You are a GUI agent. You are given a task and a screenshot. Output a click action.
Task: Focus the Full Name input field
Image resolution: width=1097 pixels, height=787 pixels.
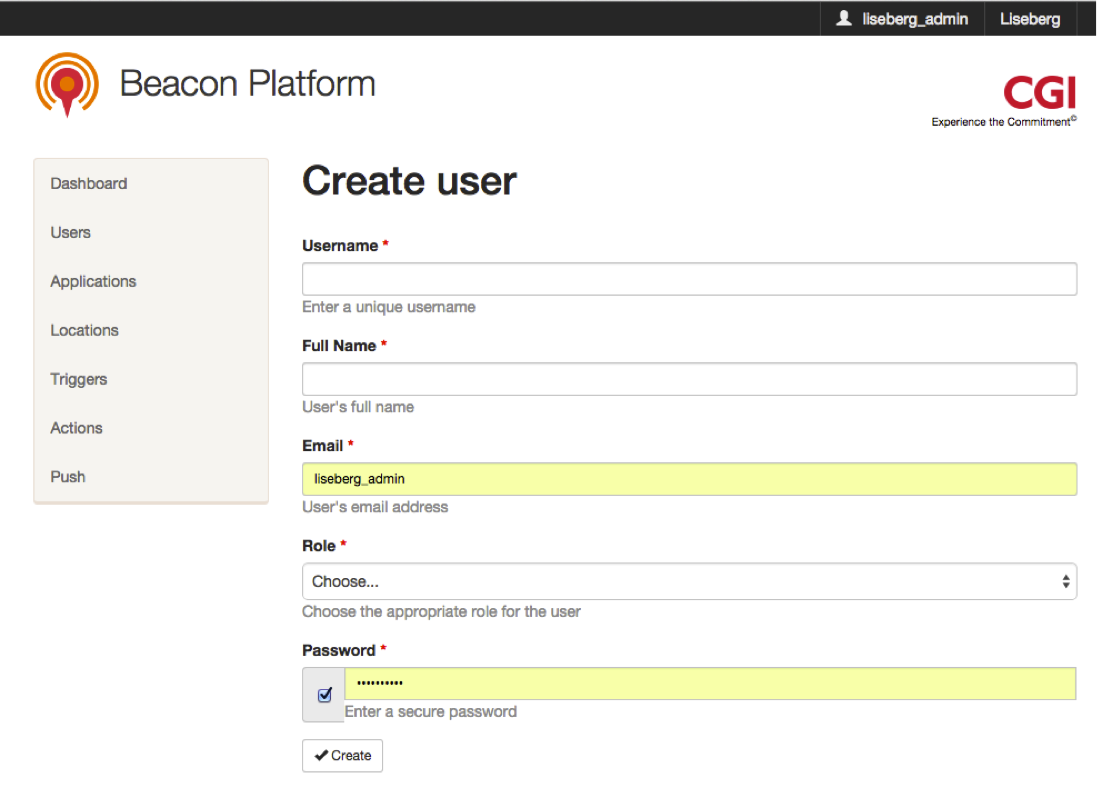click(x=689, y=379)
